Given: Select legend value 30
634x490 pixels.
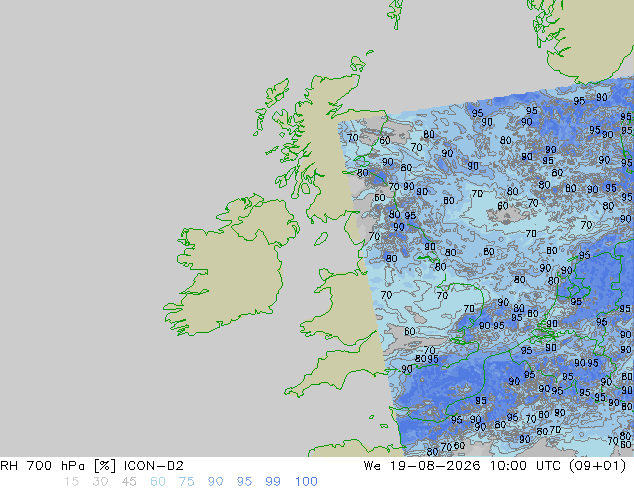Looking at the screenshot, I should (x=100, y=482).
